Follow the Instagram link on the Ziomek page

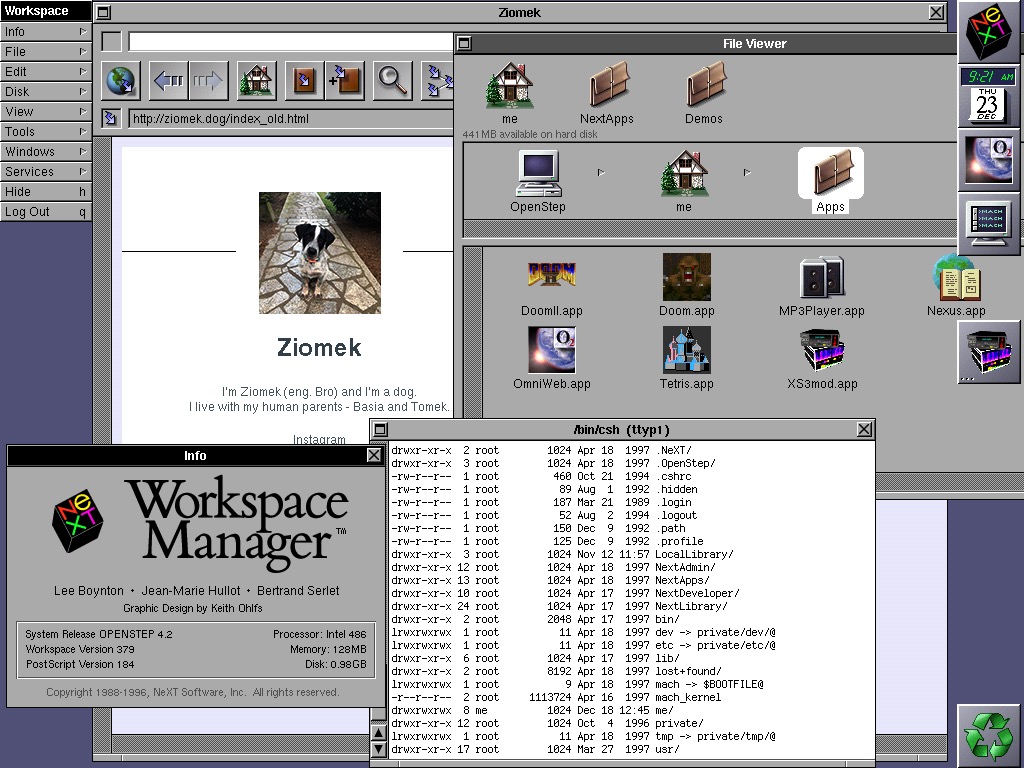pos(319,440)
